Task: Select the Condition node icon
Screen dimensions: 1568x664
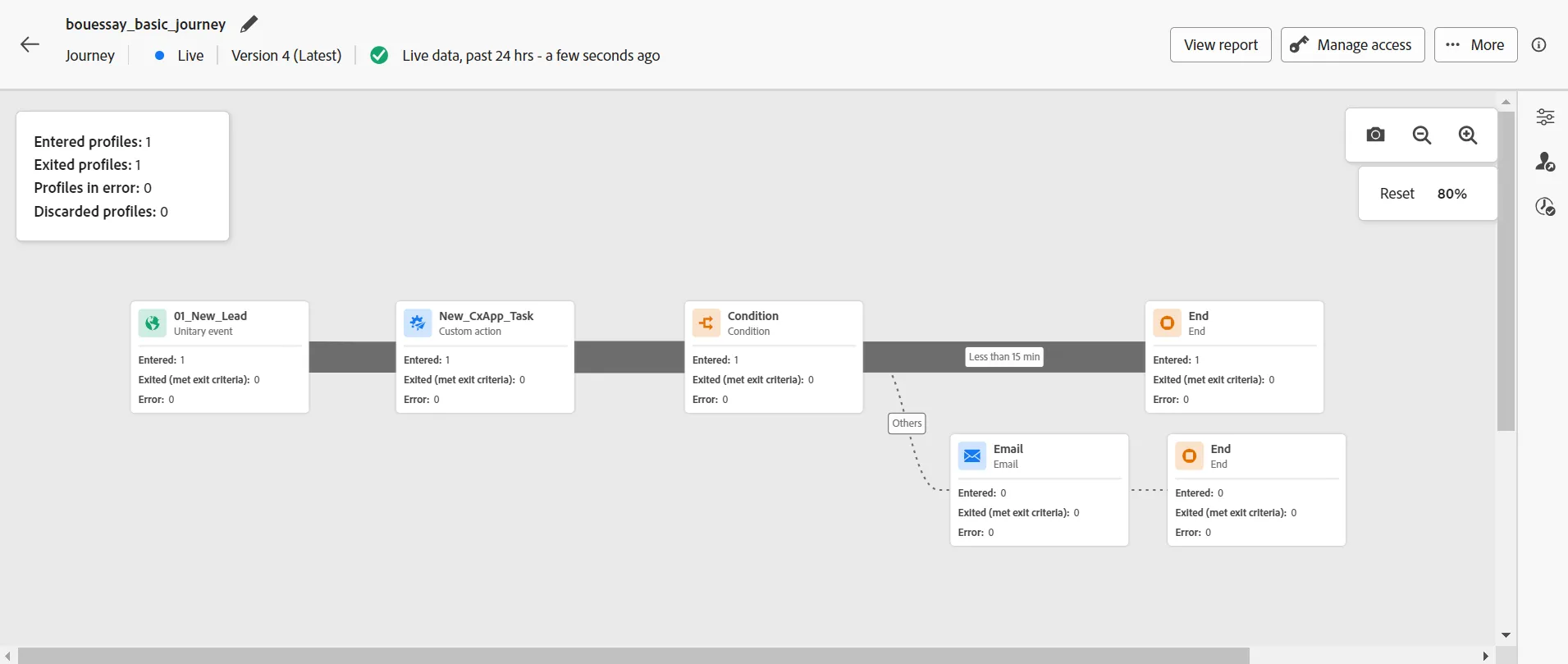Action: point(706,323)
